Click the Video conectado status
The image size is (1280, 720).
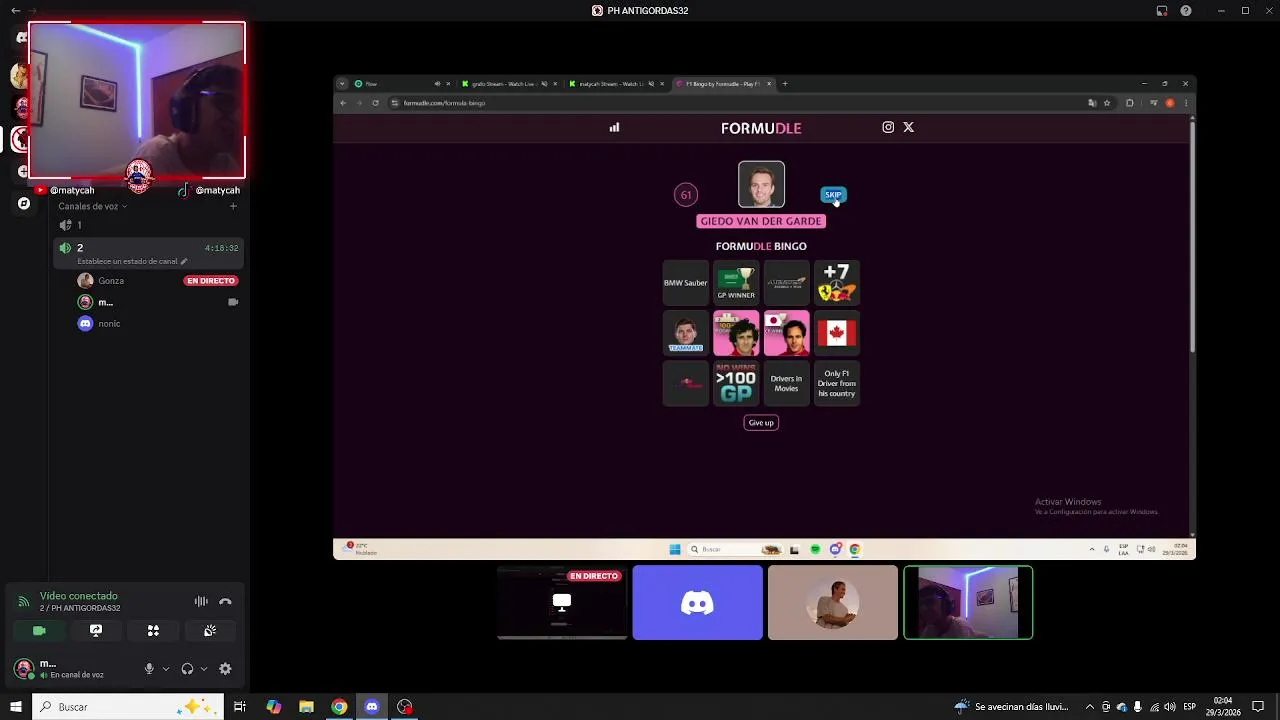click(x=78, y=596)
